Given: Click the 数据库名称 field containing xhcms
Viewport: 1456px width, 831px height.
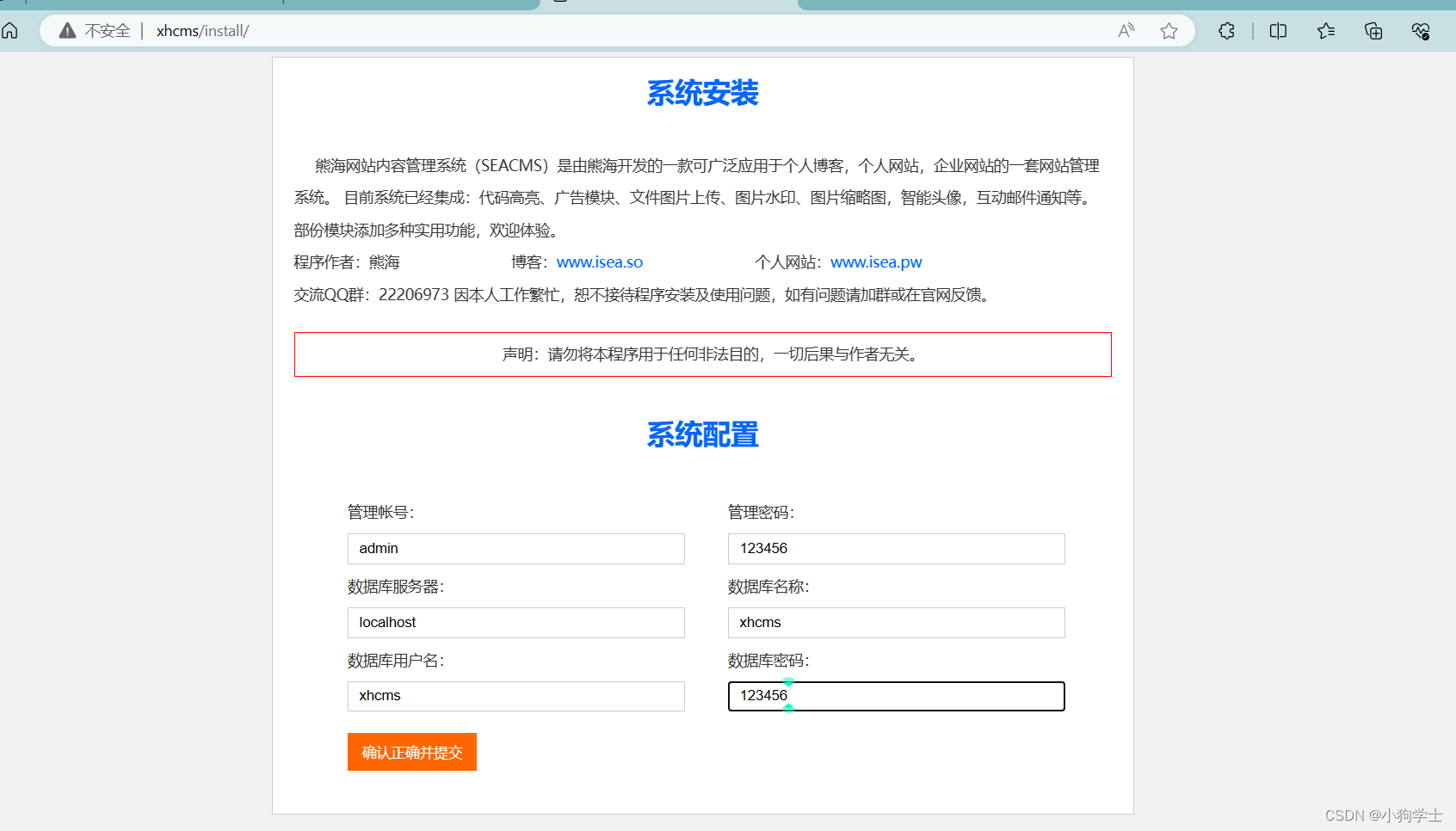Looking at the screenshot, I should point(897,623).
